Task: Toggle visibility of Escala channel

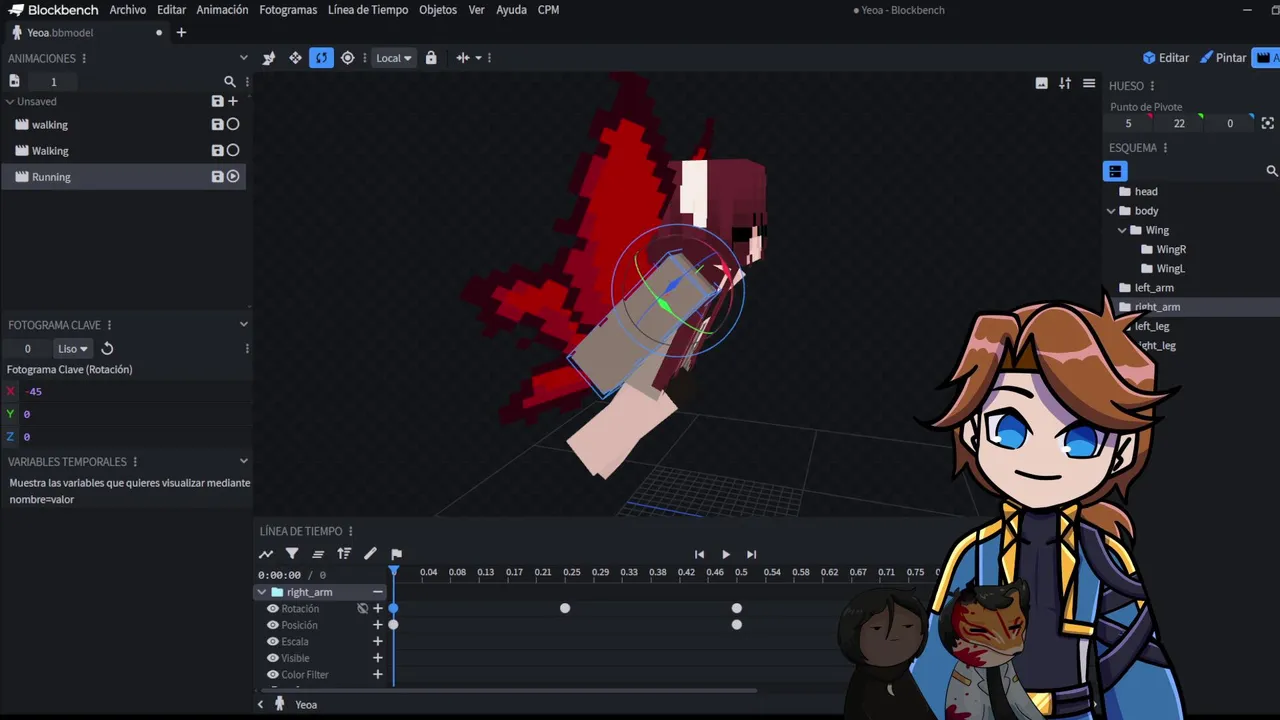Action: tap(272, 642)
